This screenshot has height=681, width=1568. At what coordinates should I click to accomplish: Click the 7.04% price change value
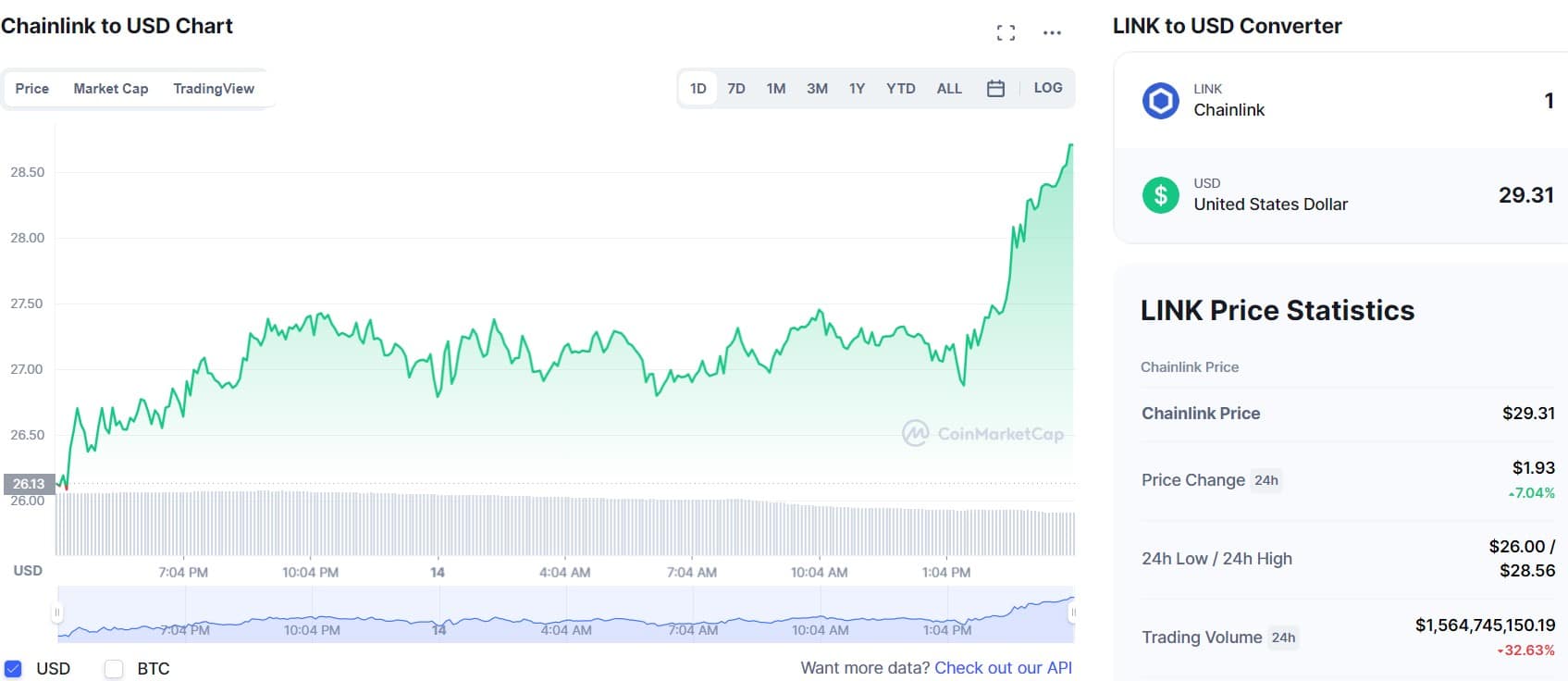click(1532, 493)
